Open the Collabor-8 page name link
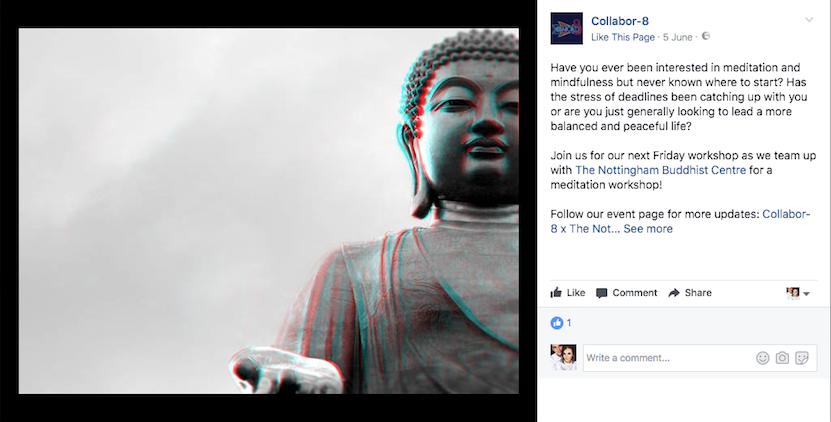 click(x=620, y=21)
